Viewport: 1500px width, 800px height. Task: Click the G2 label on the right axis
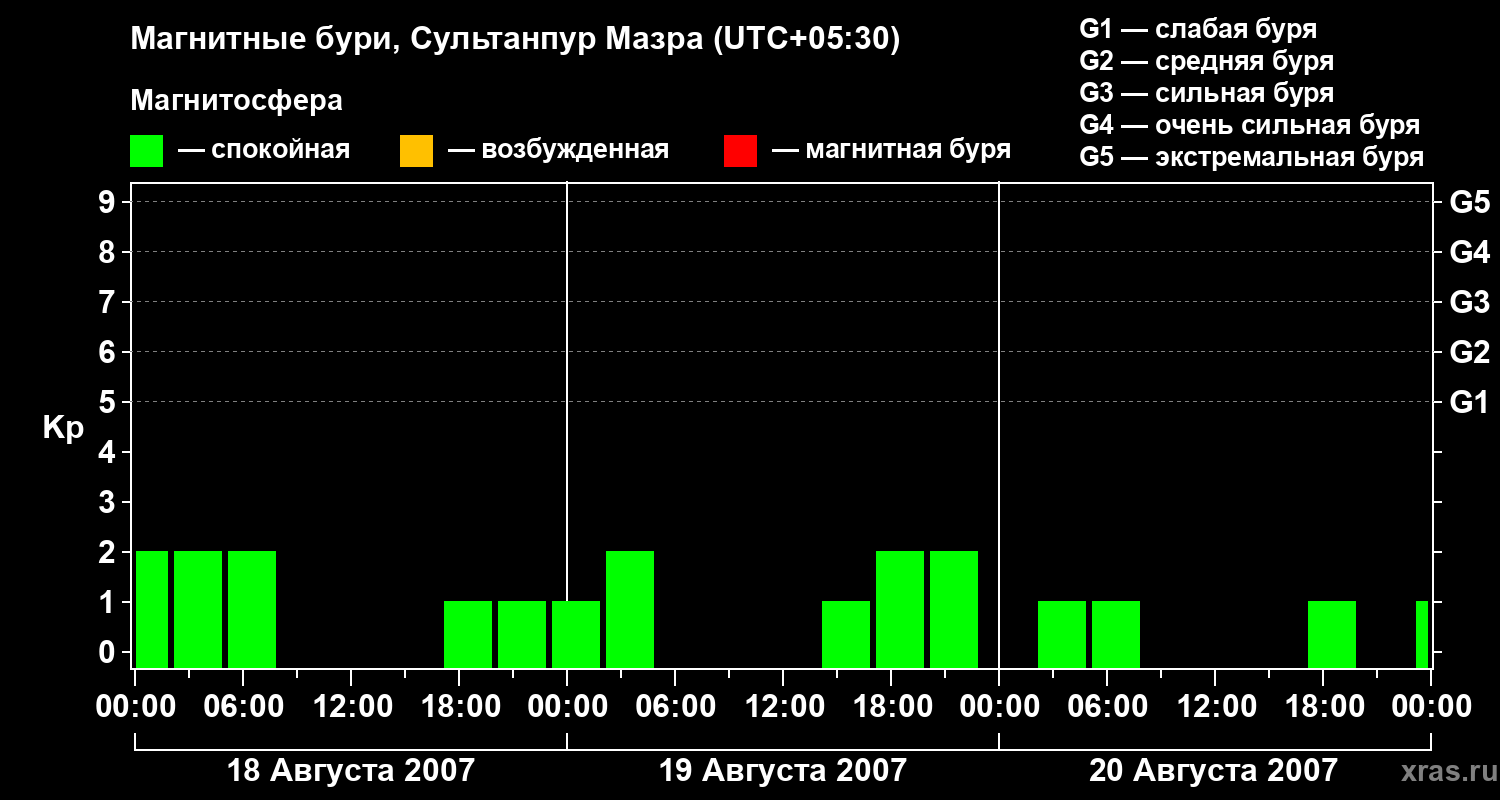(1469, 352)
